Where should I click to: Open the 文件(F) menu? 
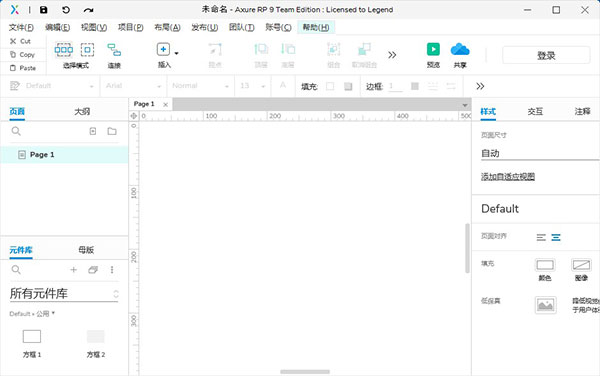[x=21, y=27]
